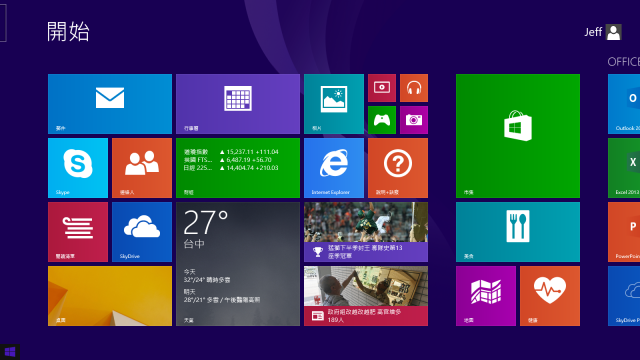The width and height of the screenshot is (640, 360).
Task: Open the Calendar tile
Action: point(238,104)
